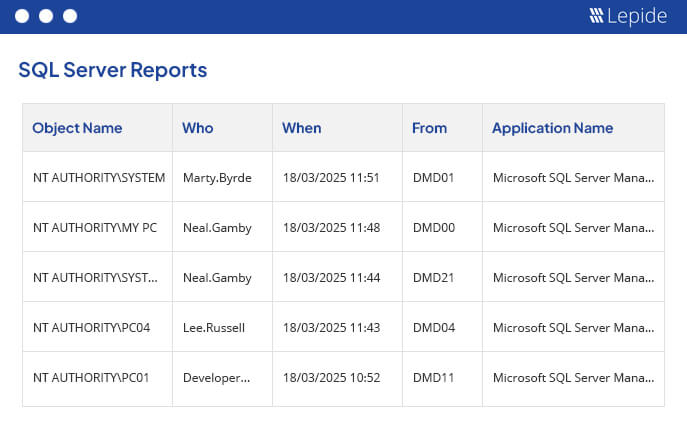The image size is (687, 424).
Task: Click the SQL Server Reports heading
Action: coord(113,70)
